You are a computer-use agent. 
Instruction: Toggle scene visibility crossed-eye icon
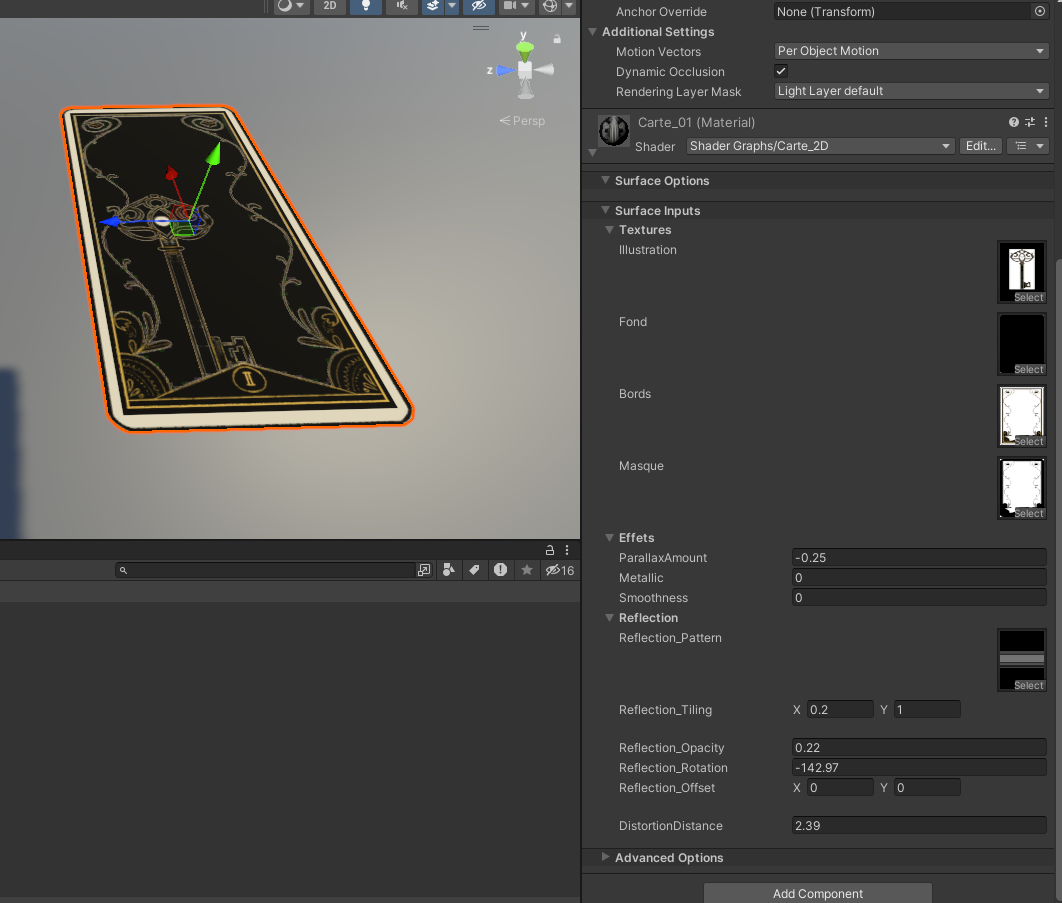coord(480,6)
